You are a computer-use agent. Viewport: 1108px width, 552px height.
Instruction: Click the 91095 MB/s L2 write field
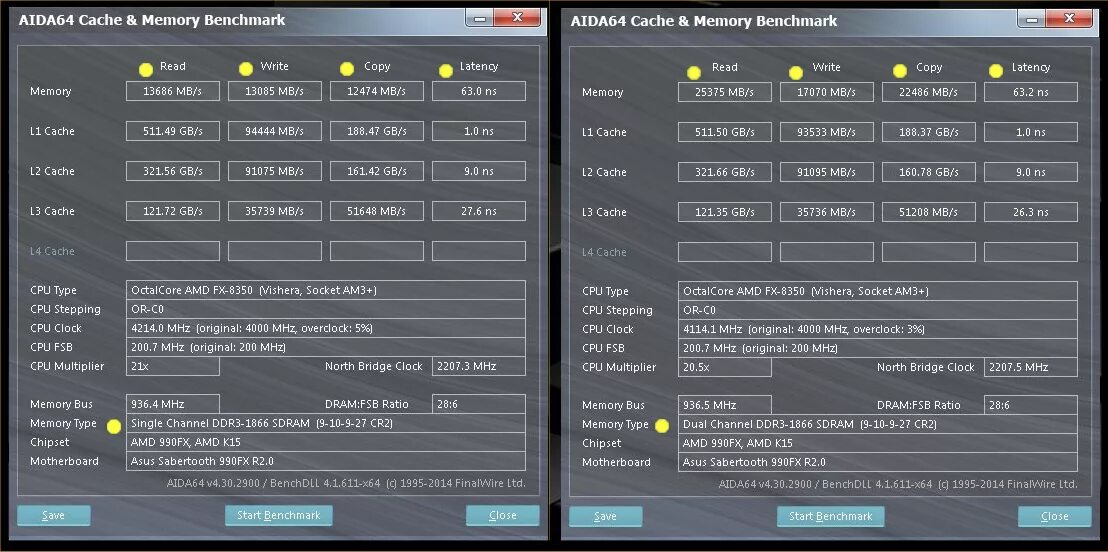coord(827,172)
